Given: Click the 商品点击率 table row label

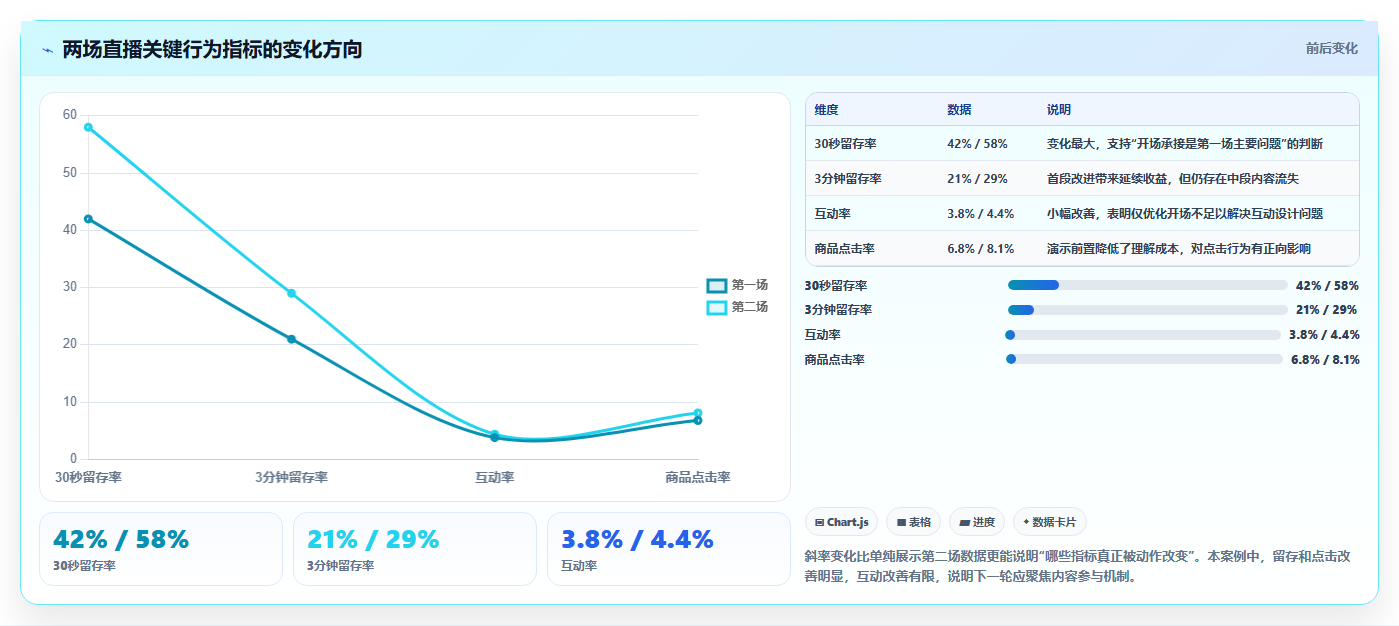Looking at the screenshot, I should (x=845, y=248).
